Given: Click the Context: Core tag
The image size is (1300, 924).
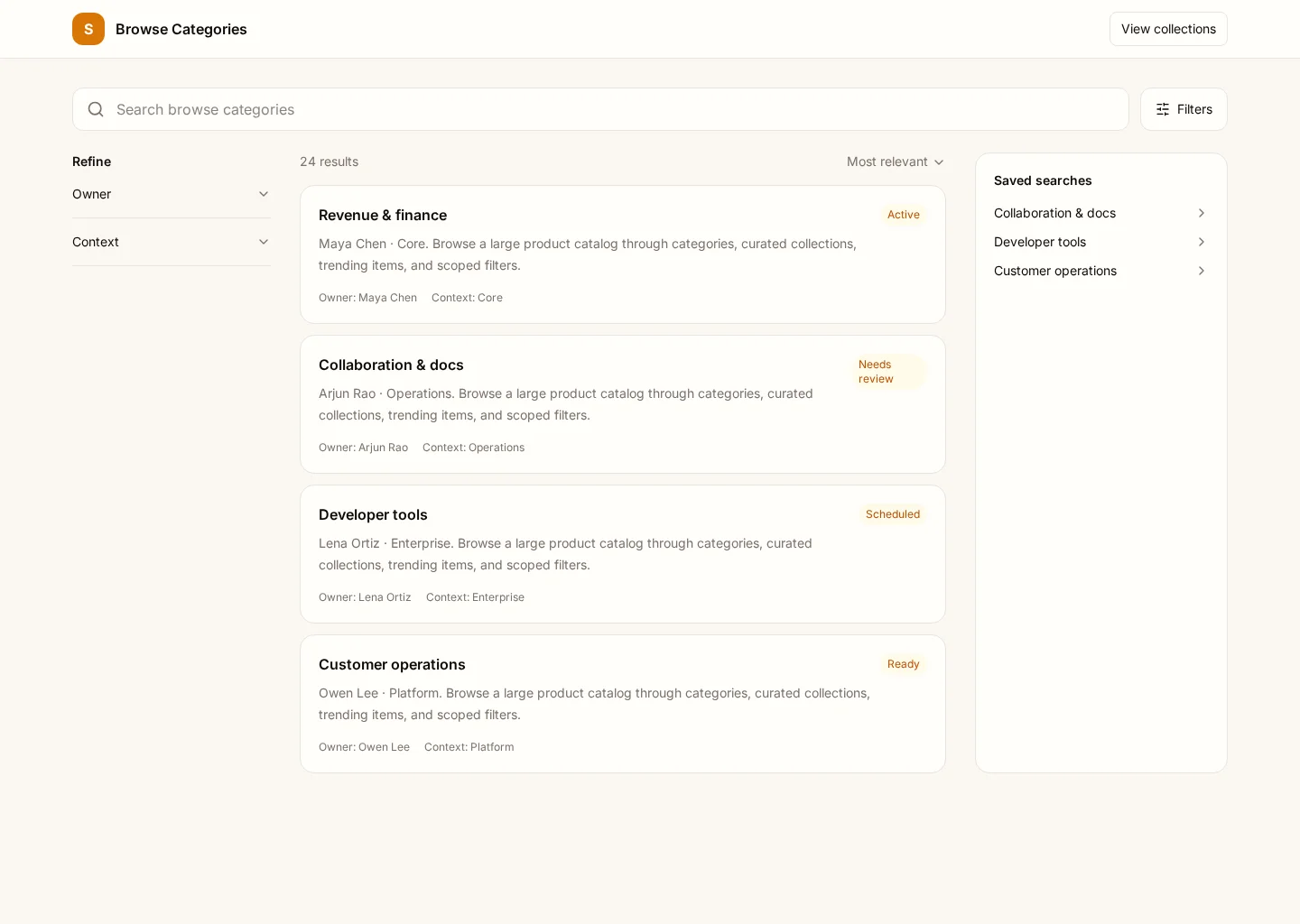Looking at the screenshot, I should tap(467, 298).
